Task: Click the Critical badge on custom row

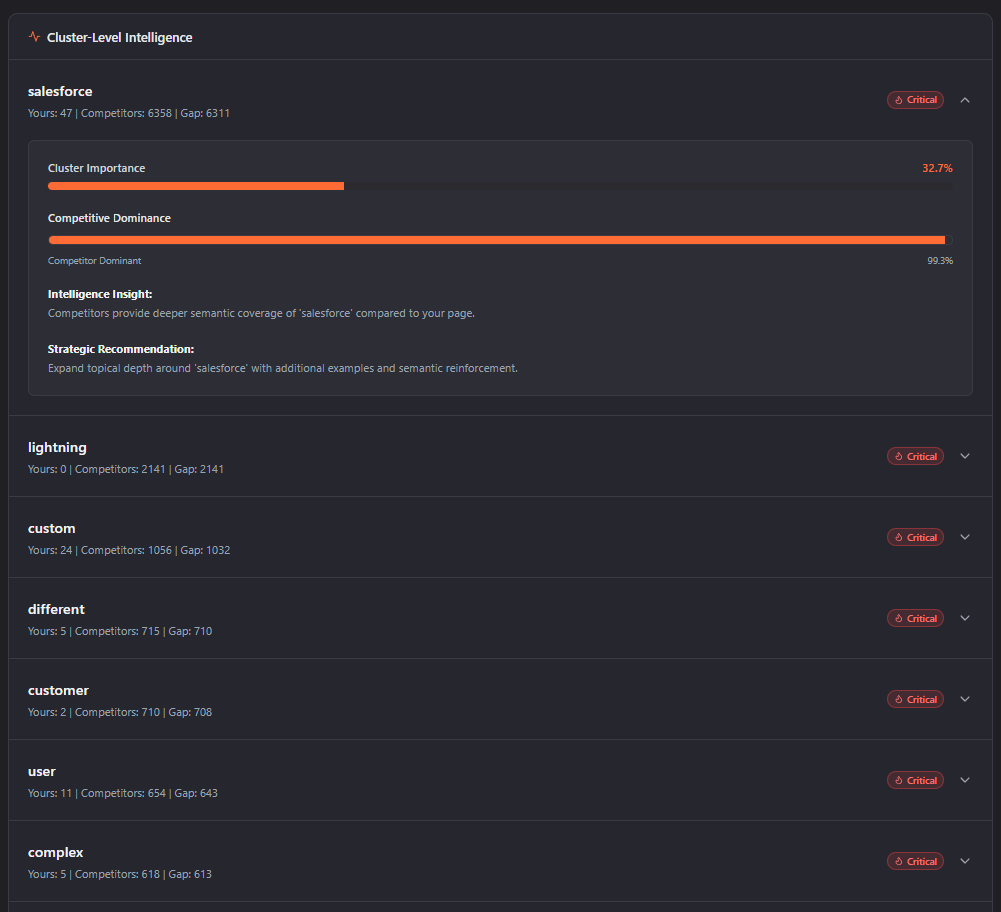Action: [915, 537]
